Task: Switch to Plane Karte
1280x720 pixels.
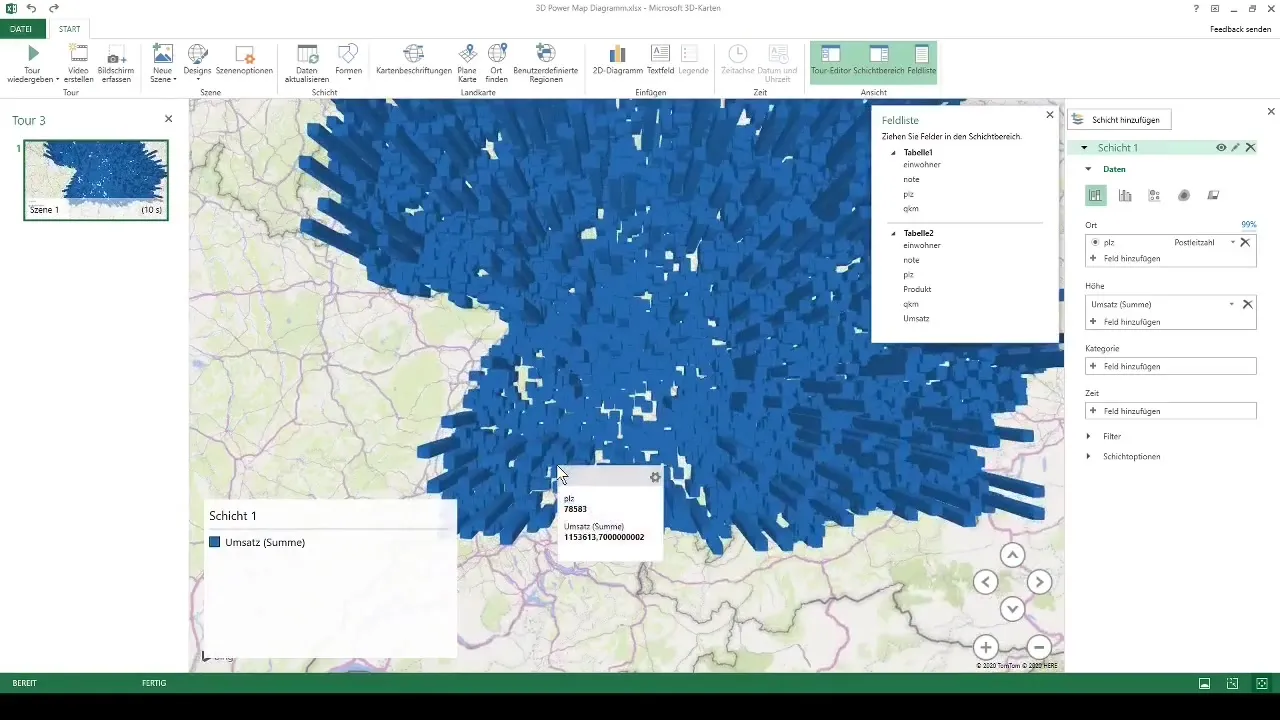Action: [467, 64]
